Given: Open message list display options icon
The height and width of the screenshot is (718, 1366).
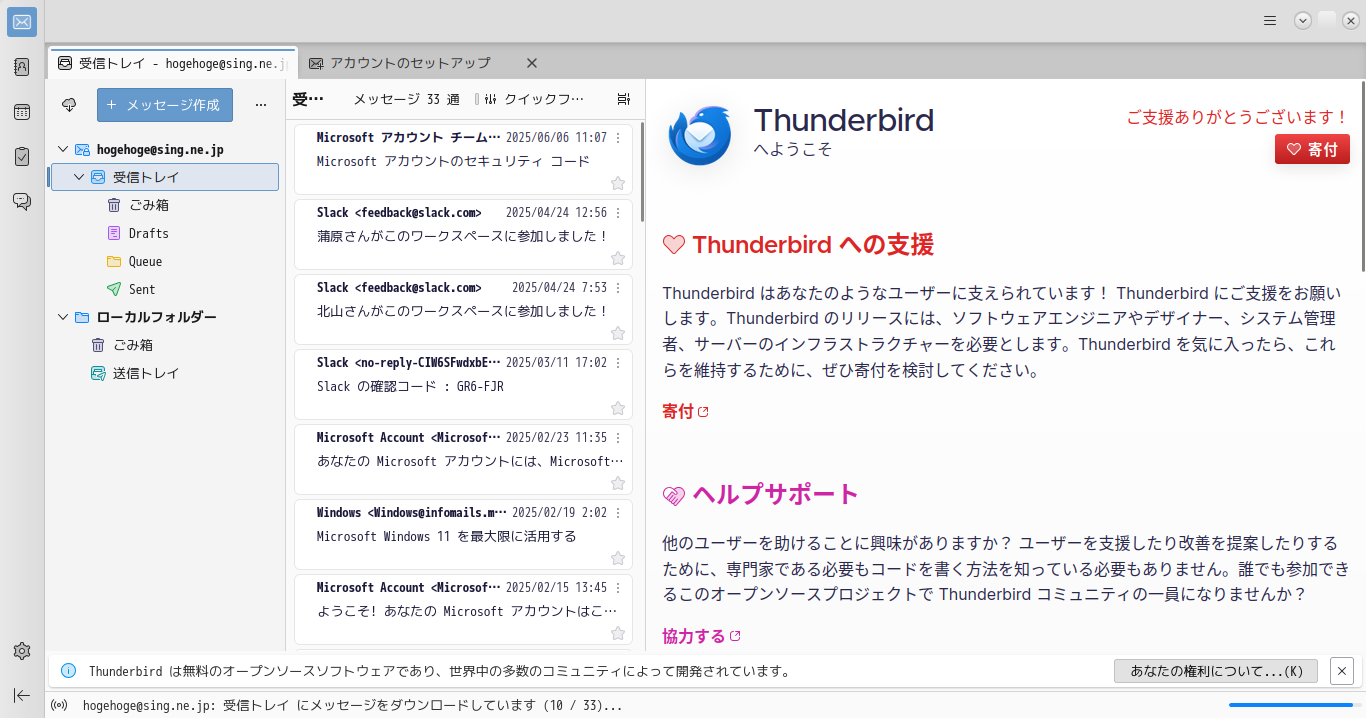Looking at the screenshot, I should click(624, 99).
